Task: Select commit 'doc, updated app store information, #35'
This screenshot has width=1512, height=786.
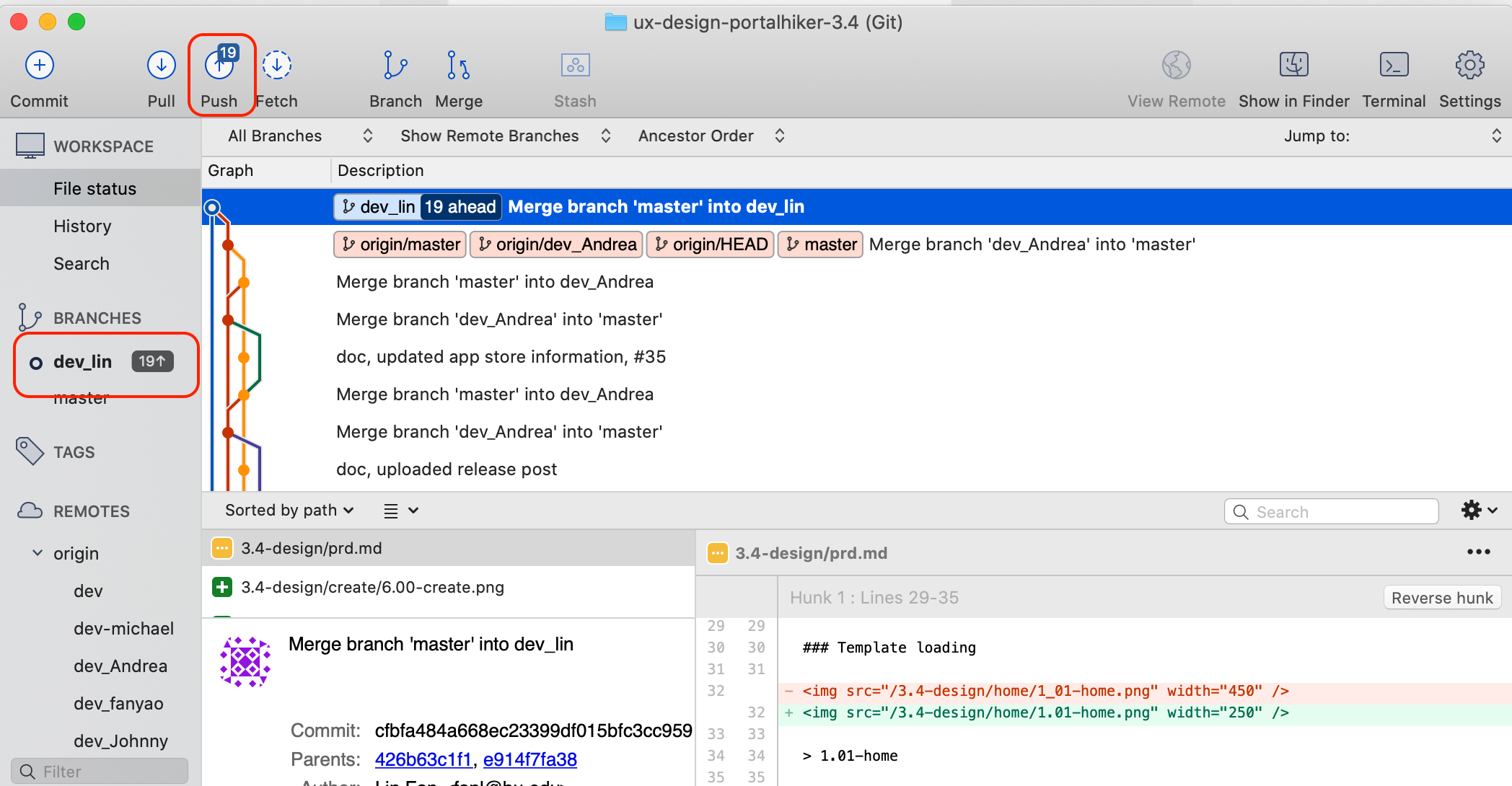Action: (x=501, y=357)
